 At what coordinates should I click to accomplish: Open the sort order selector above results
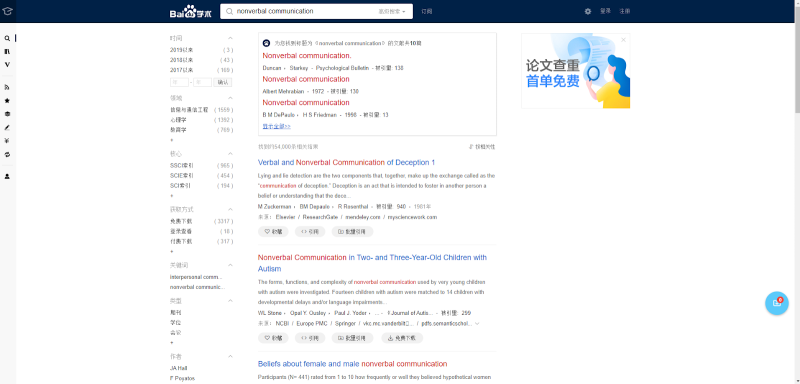[482, 147]
